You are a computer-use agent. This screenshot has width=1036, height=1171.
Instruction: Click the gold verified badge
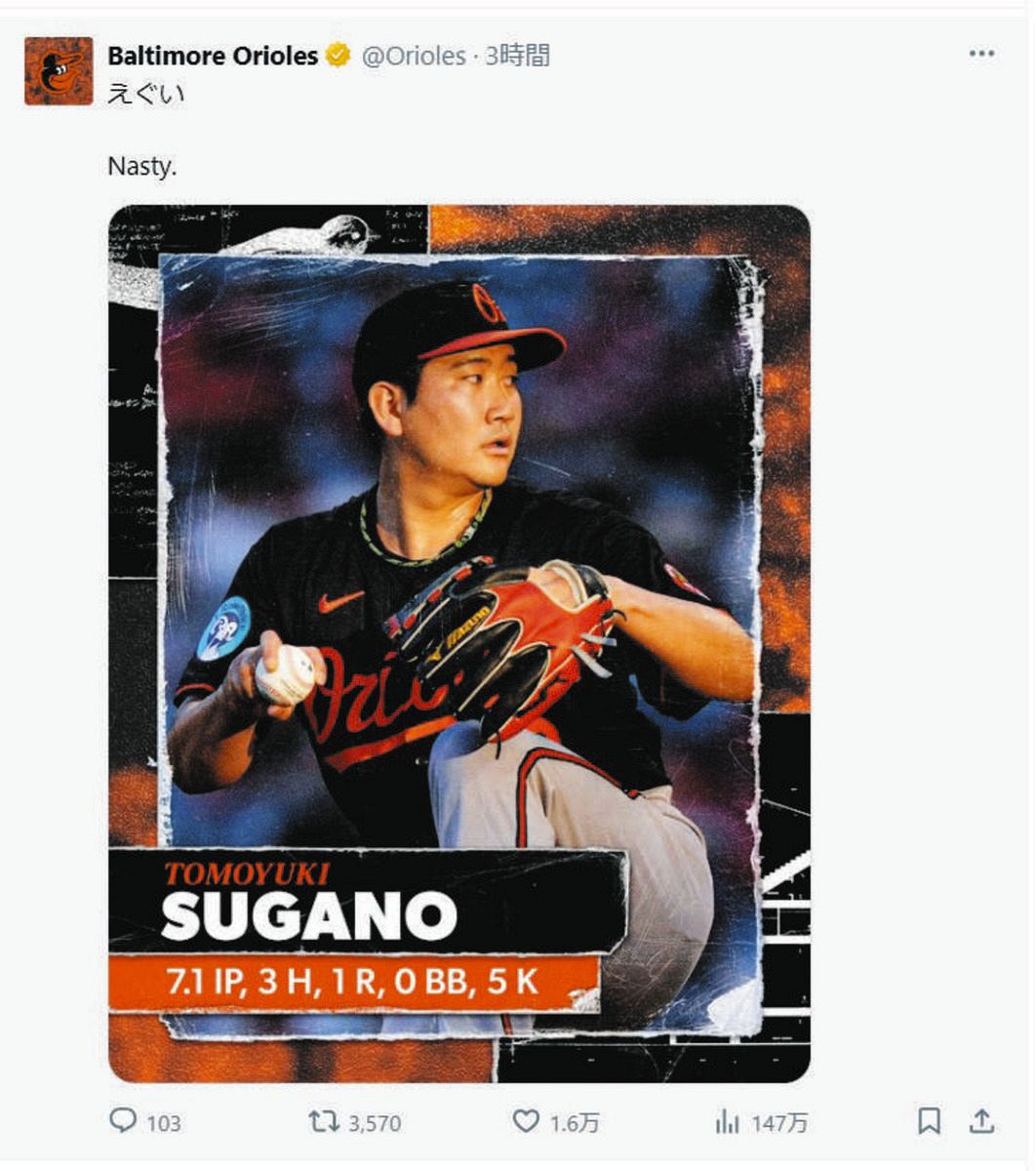point(339,56)
